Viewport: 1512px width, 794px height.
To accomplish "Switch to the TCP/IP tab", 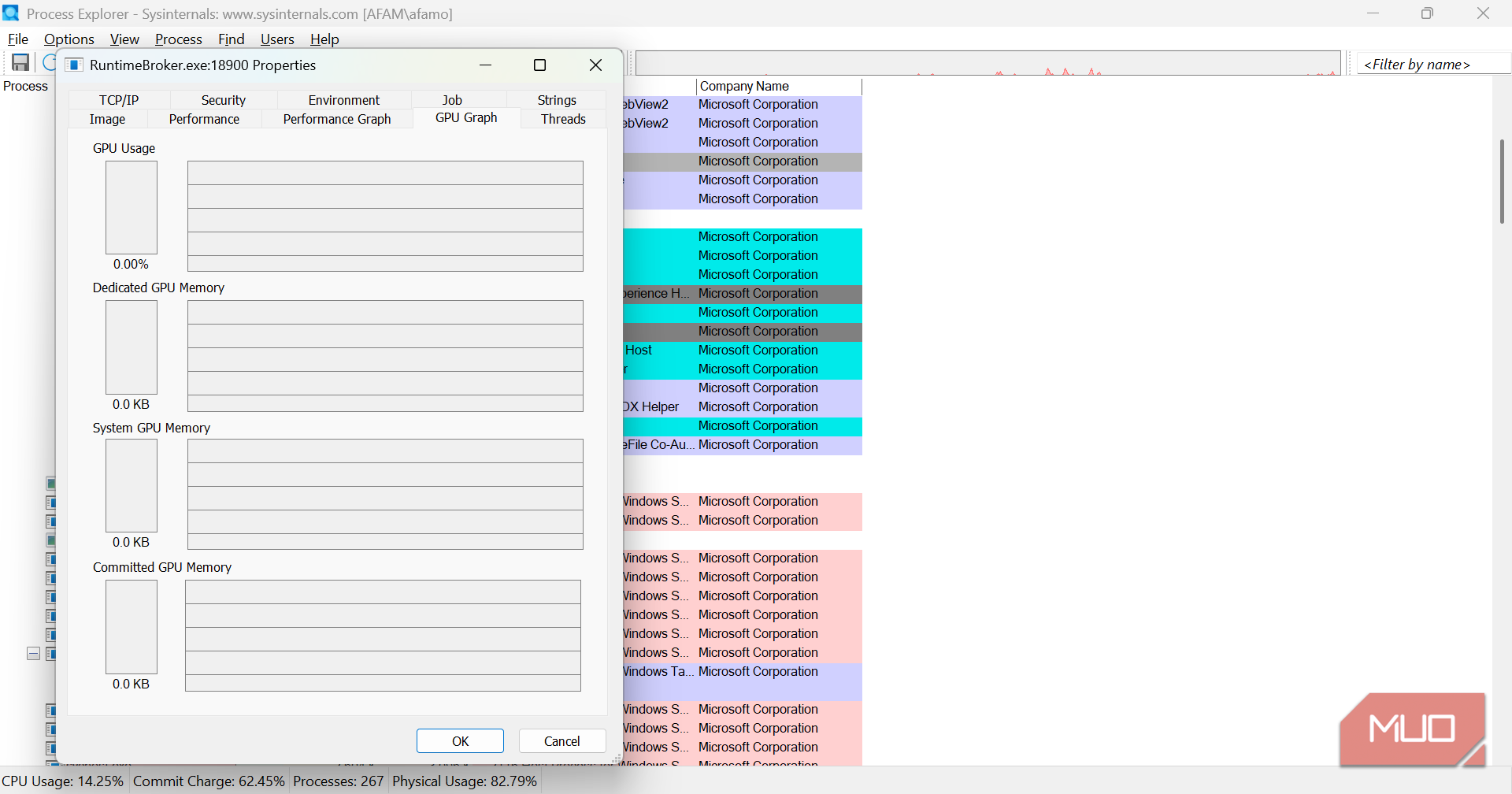I will (x=119, y=100).
